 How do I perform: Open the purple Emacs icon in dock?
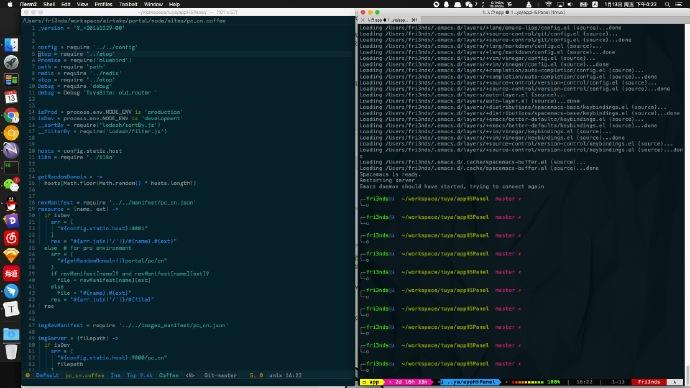11,150
